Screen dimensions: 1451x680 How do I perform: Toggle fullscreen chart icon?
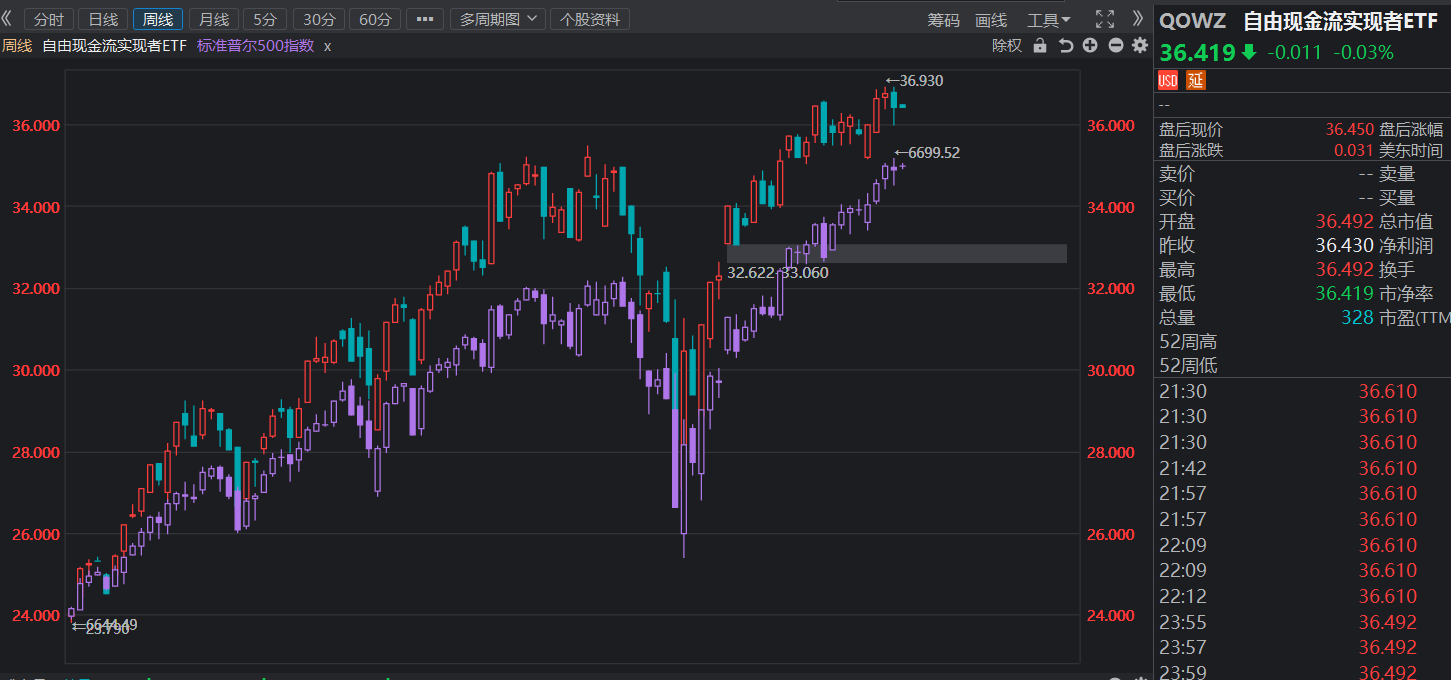1104,19
